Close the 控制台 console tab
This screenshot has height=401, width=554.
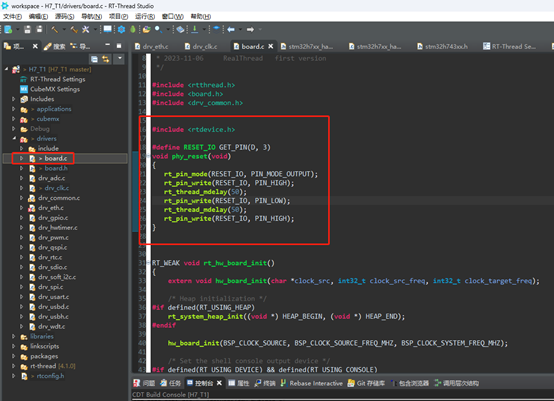(x=219, y=383)
